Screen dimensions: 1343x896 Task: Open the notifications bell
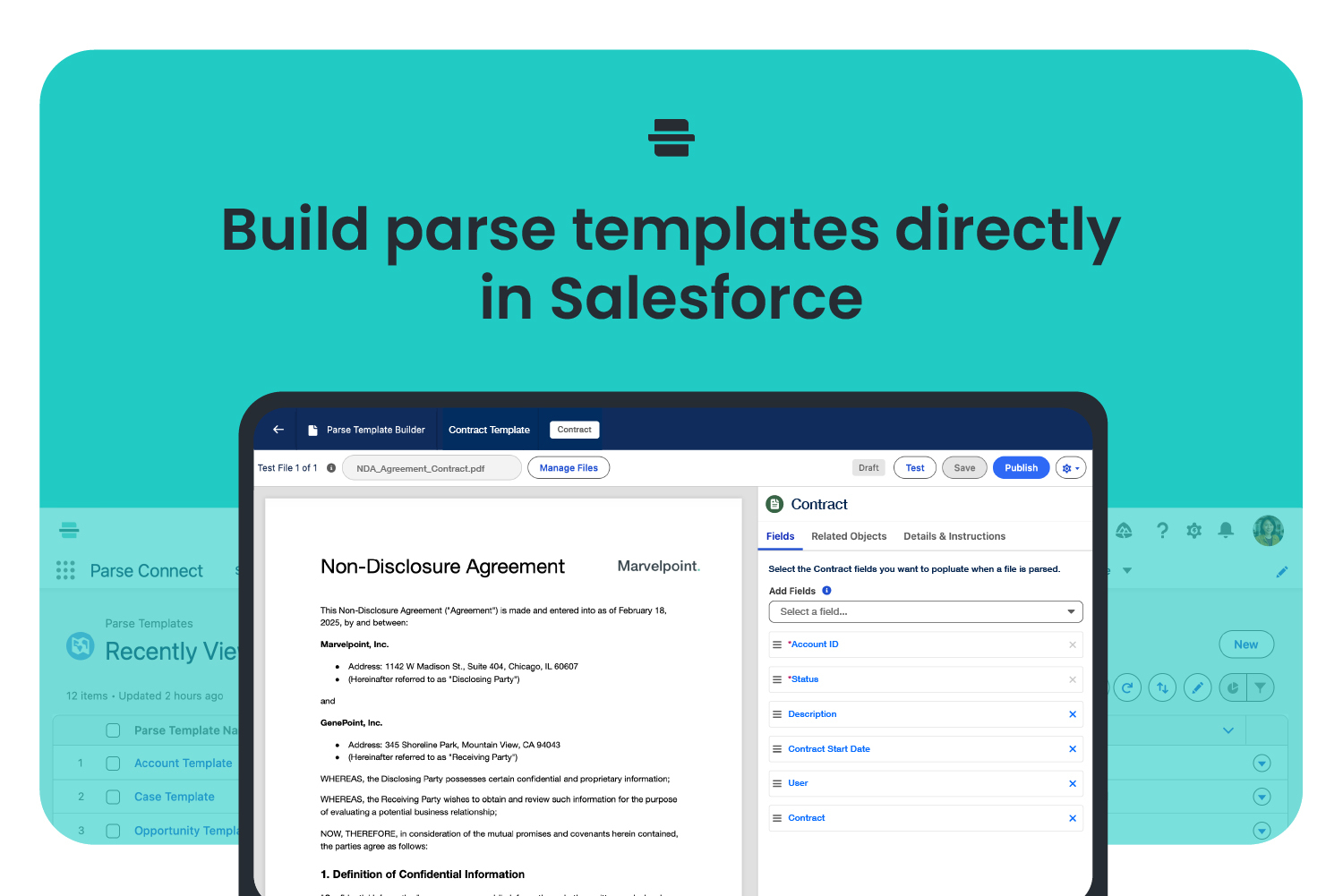point(1226,530)
